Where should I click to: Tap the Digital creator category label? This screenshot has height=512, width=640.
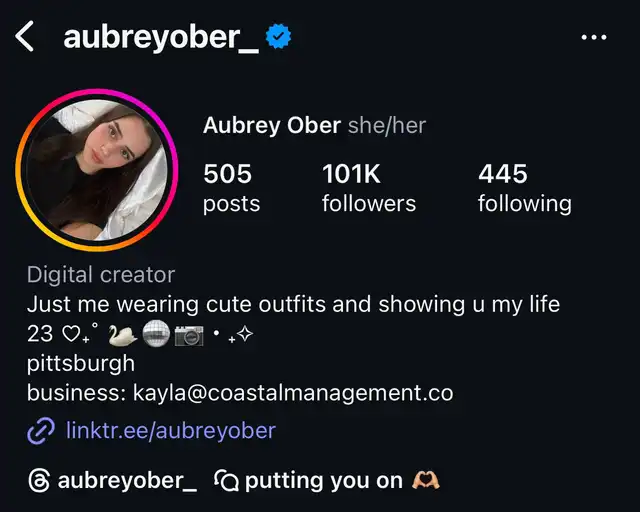click(101, 274)
